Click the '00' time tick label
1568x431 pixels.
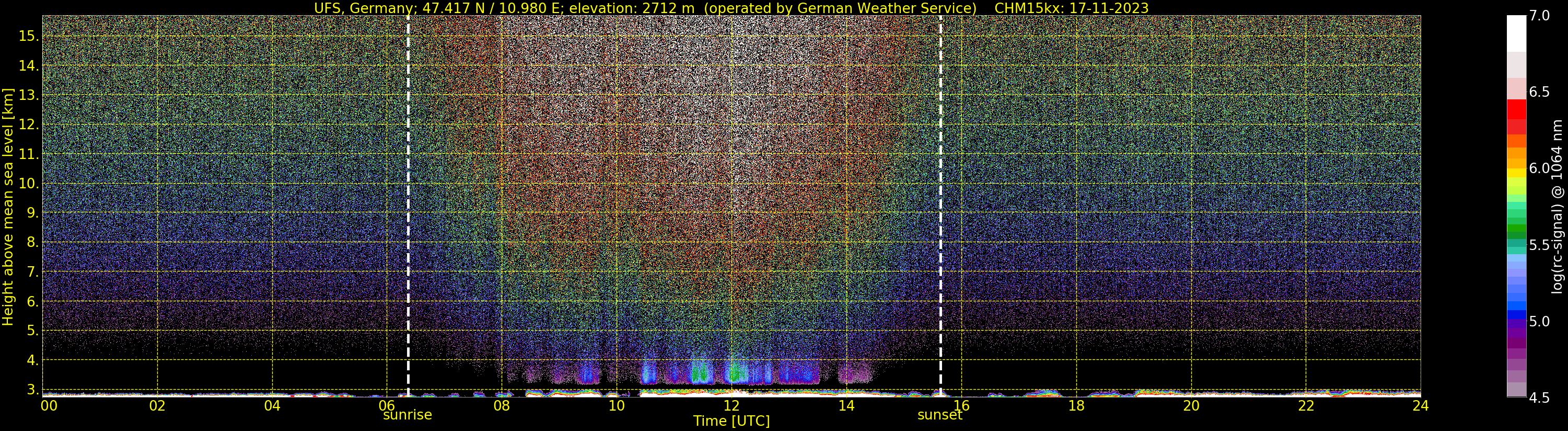(49, 405)
